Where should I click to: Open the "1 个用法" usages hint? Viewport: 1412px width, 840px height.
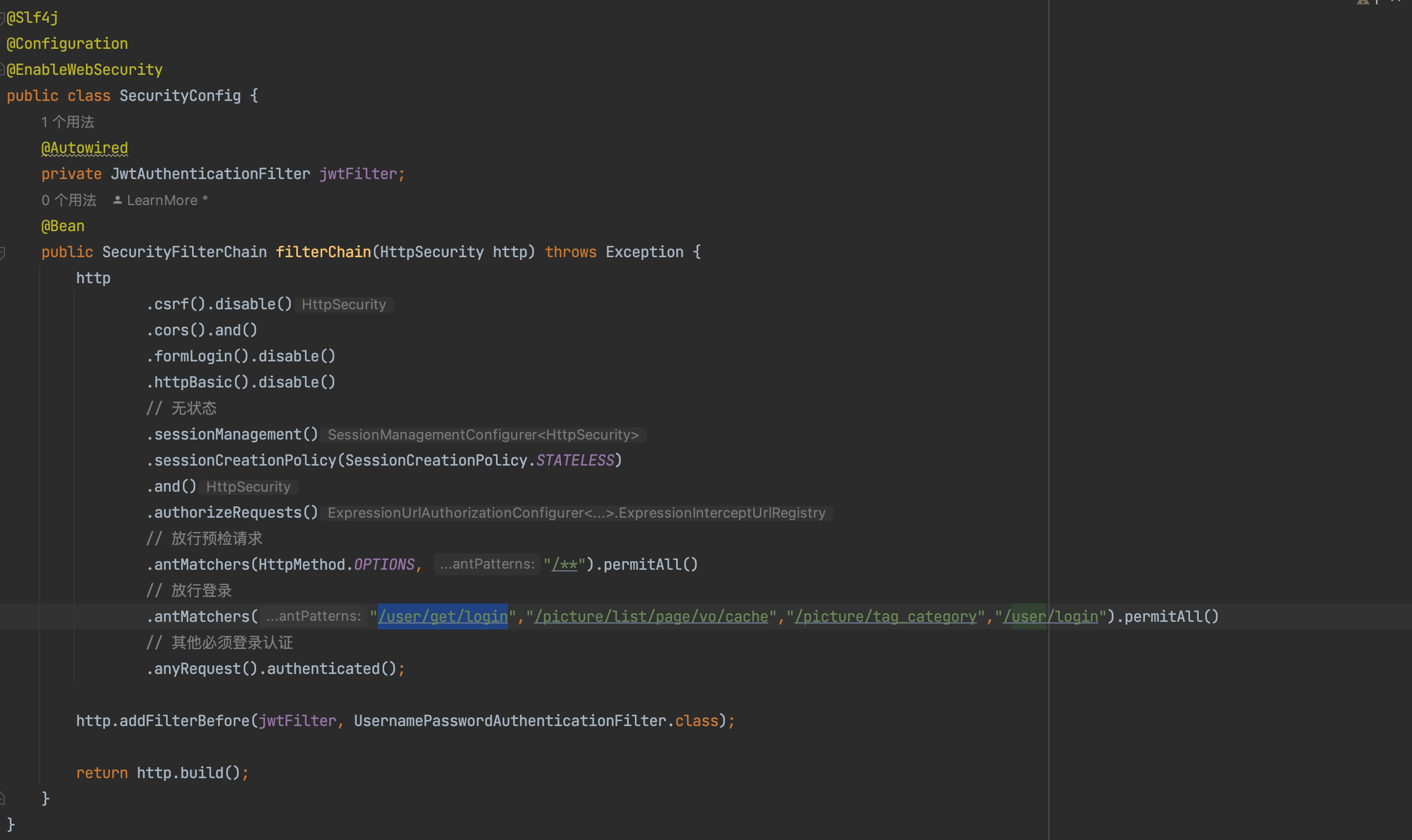pyautogui.click(x=68, y=122)
